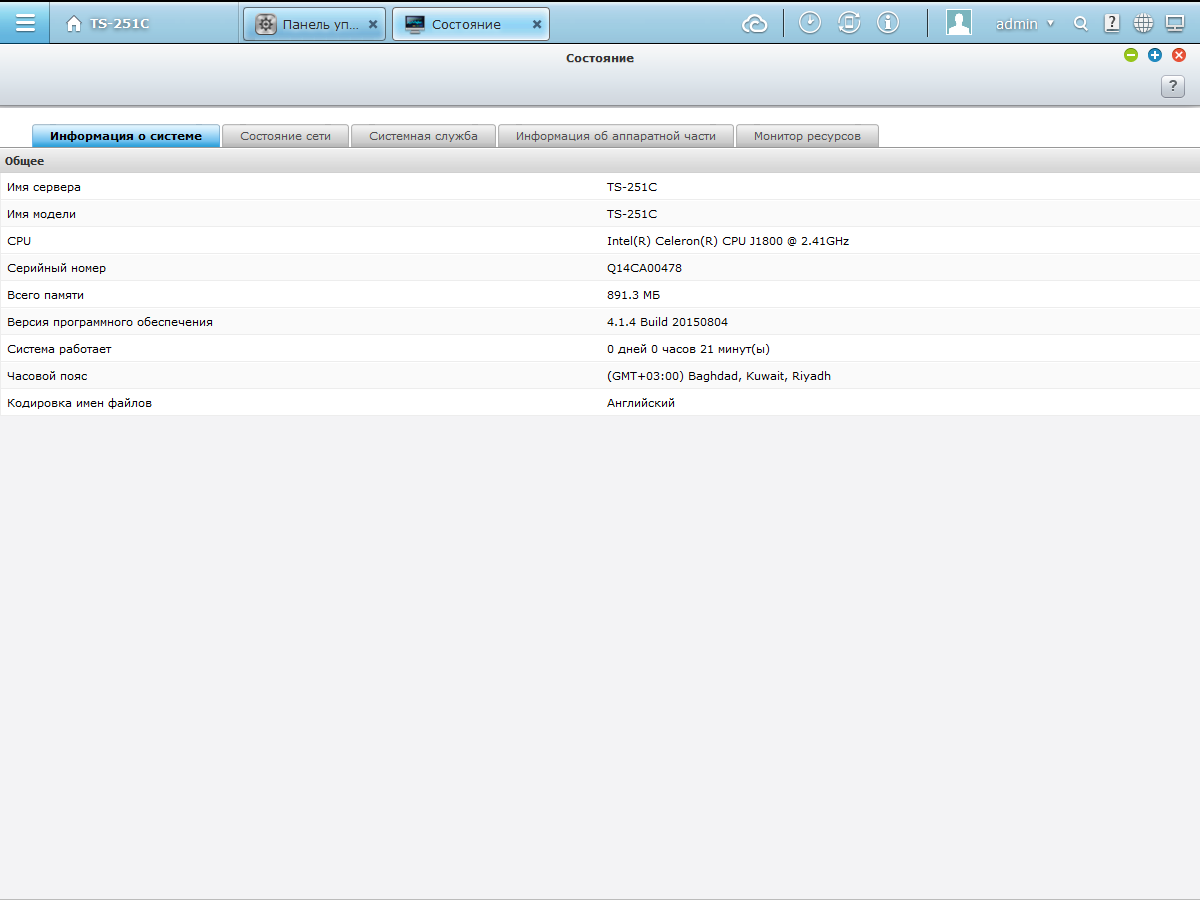This screenshot has width=1200, height=900.
Task: Click the window help question button
Action: pyautogui.click(x=1173, y=87)
